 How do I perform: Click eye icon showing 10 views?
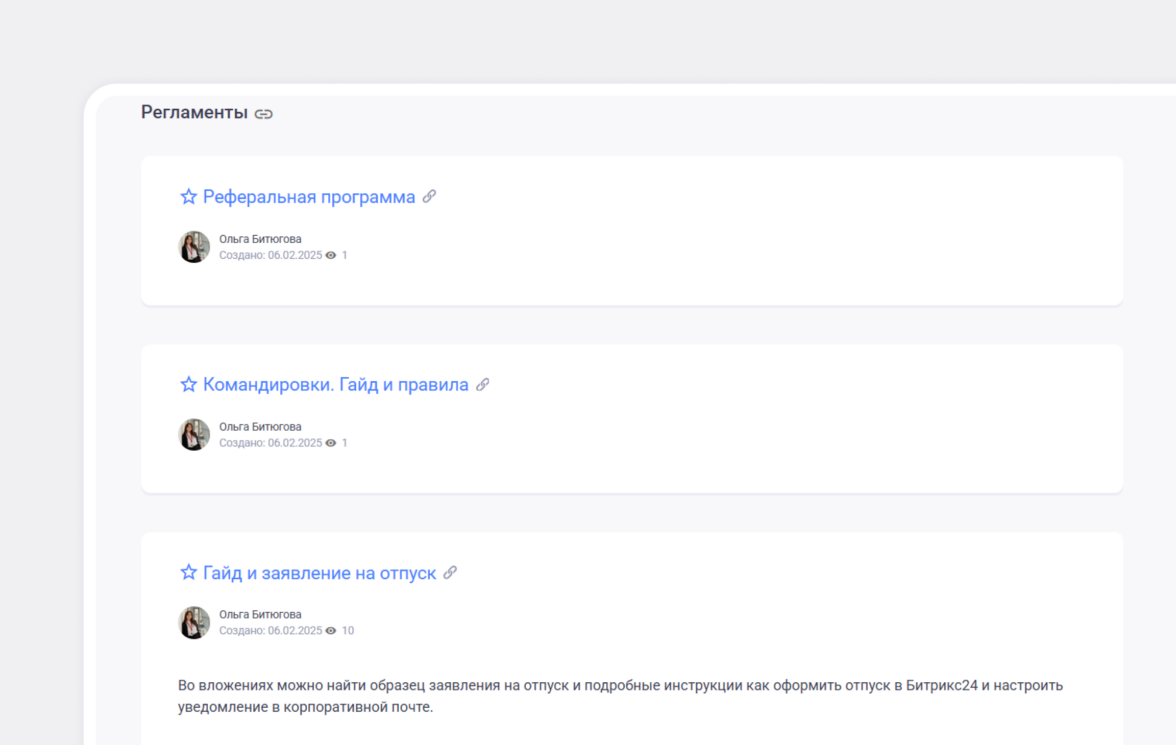(x=331, y=631)
